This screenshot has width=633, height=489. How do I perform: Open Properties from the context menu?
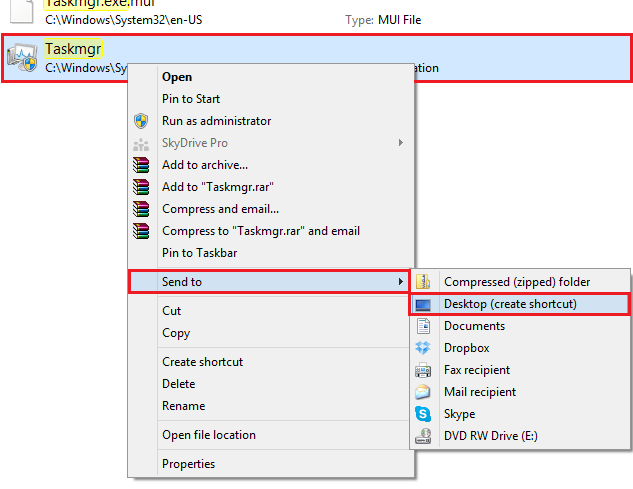point(271,464)
